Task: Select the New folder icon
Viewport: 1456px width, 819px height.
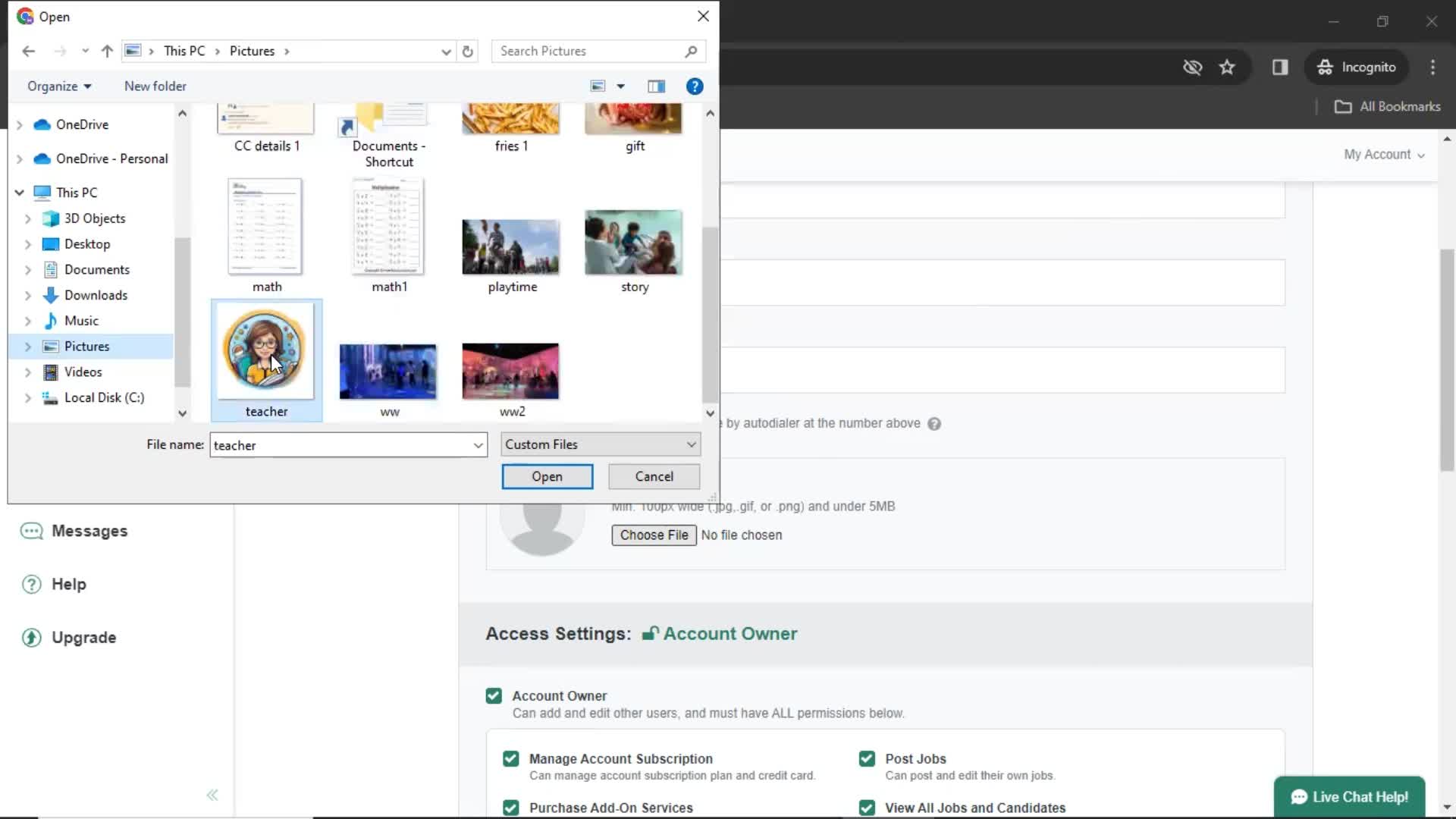Action: pyautogui.click(x=155, y=85)
